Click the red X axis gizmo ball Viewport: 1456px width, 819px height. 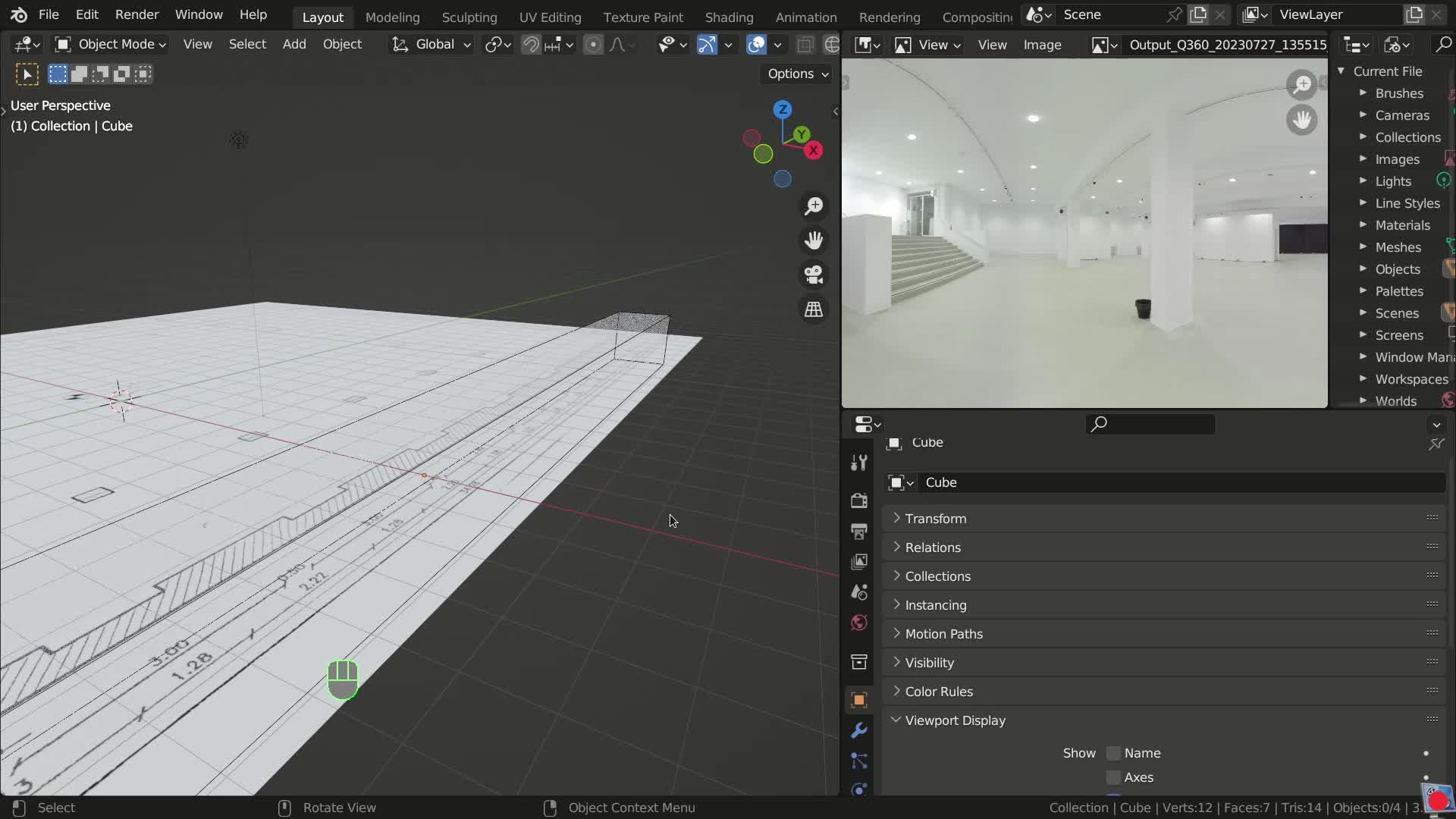point(813,150)
